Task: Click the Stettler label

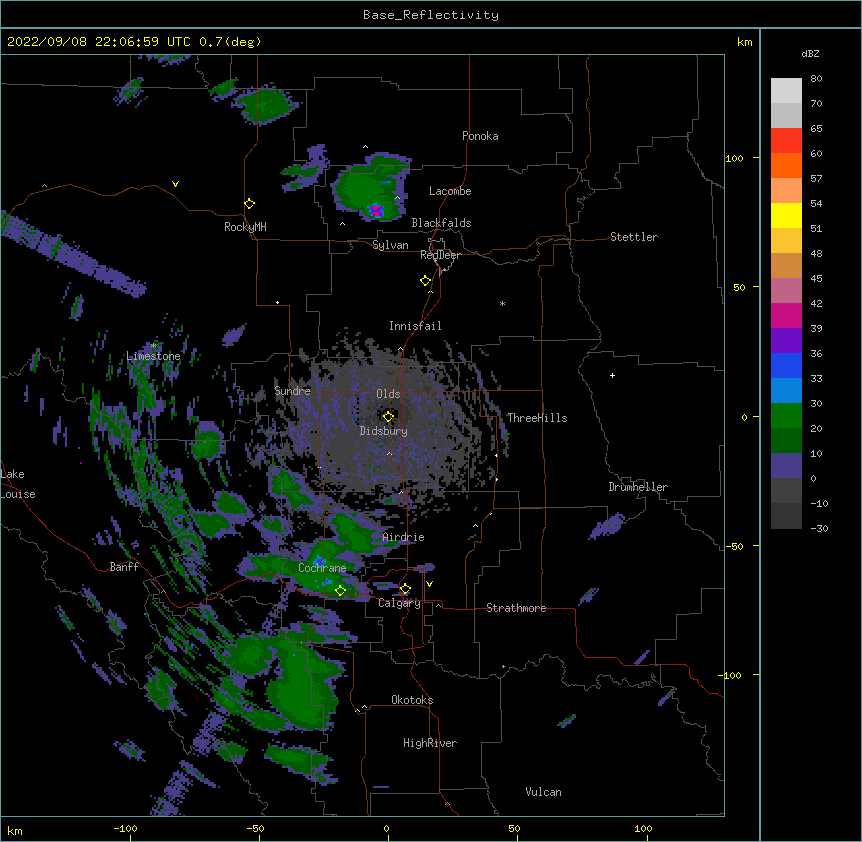Action: pos(634,237)
